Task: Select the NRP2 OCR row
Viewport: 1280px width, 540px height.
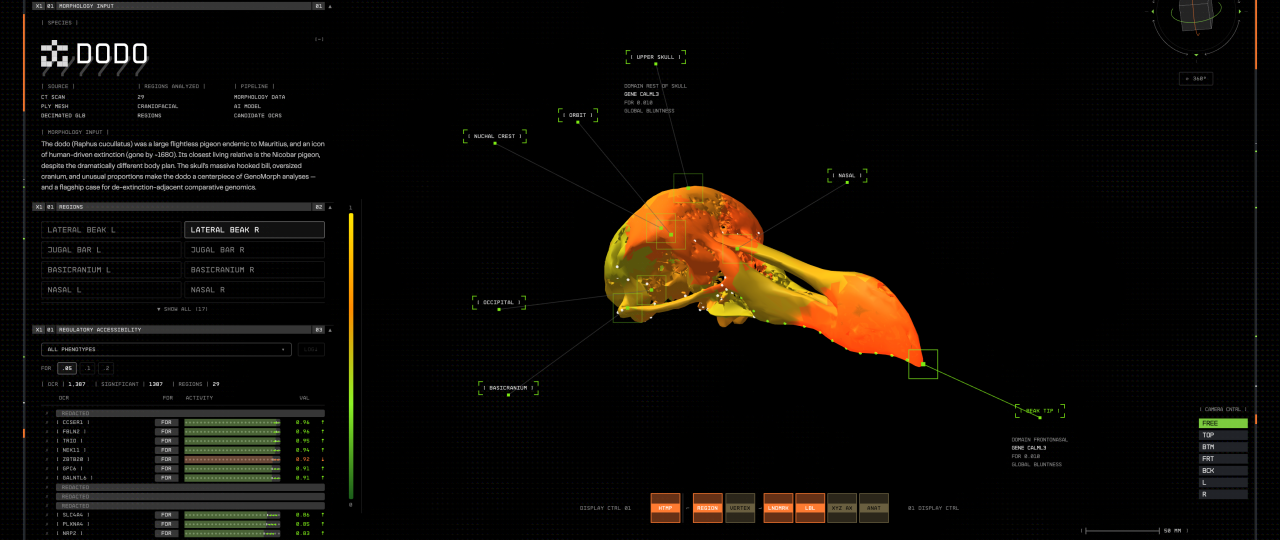Action: [x=184, y=533]
